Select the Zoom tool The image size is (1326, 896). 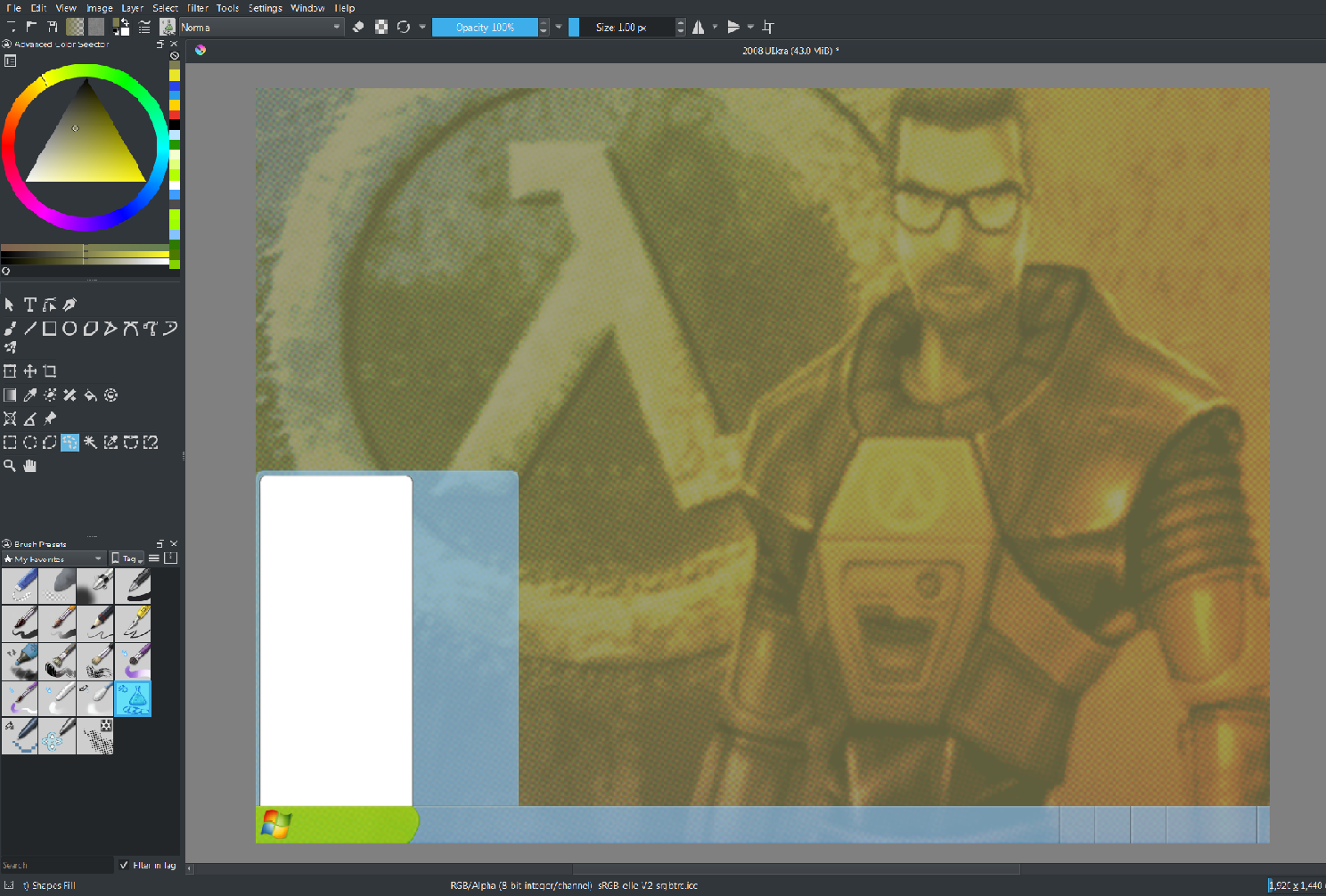click(10, 466)
